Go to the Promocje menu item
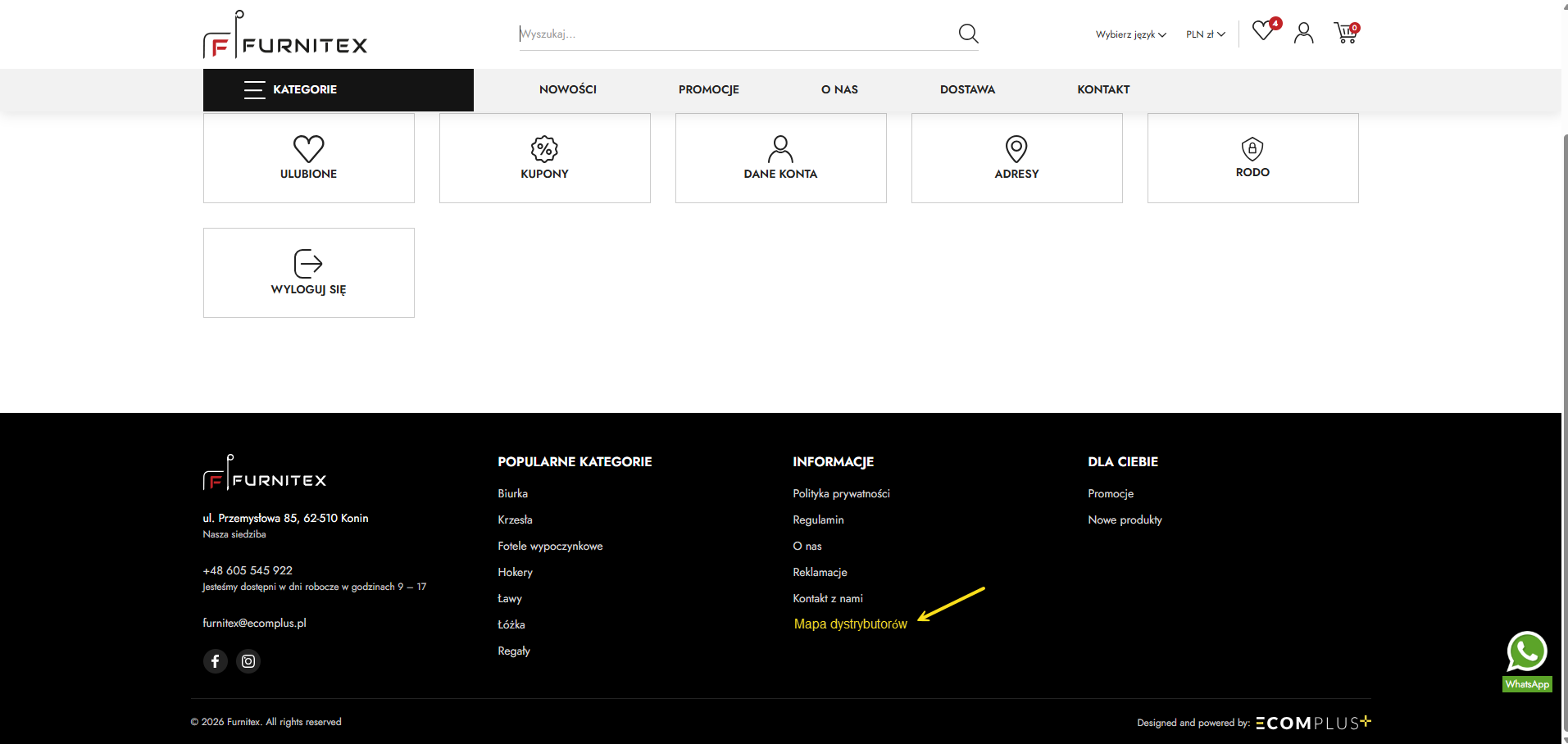The image size is (1568, 744). point(708,89)
